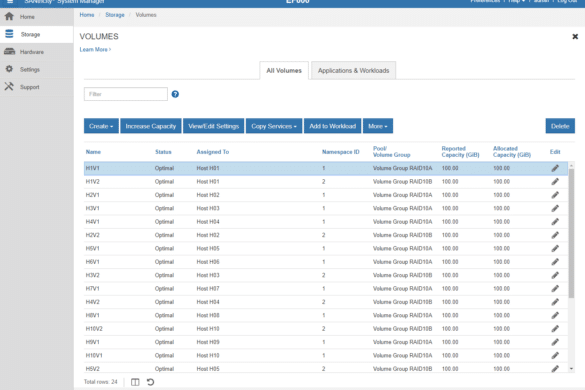Open the Support sidebar menu item
Viewport: 585px width, 390px height.
pos(37,87)
